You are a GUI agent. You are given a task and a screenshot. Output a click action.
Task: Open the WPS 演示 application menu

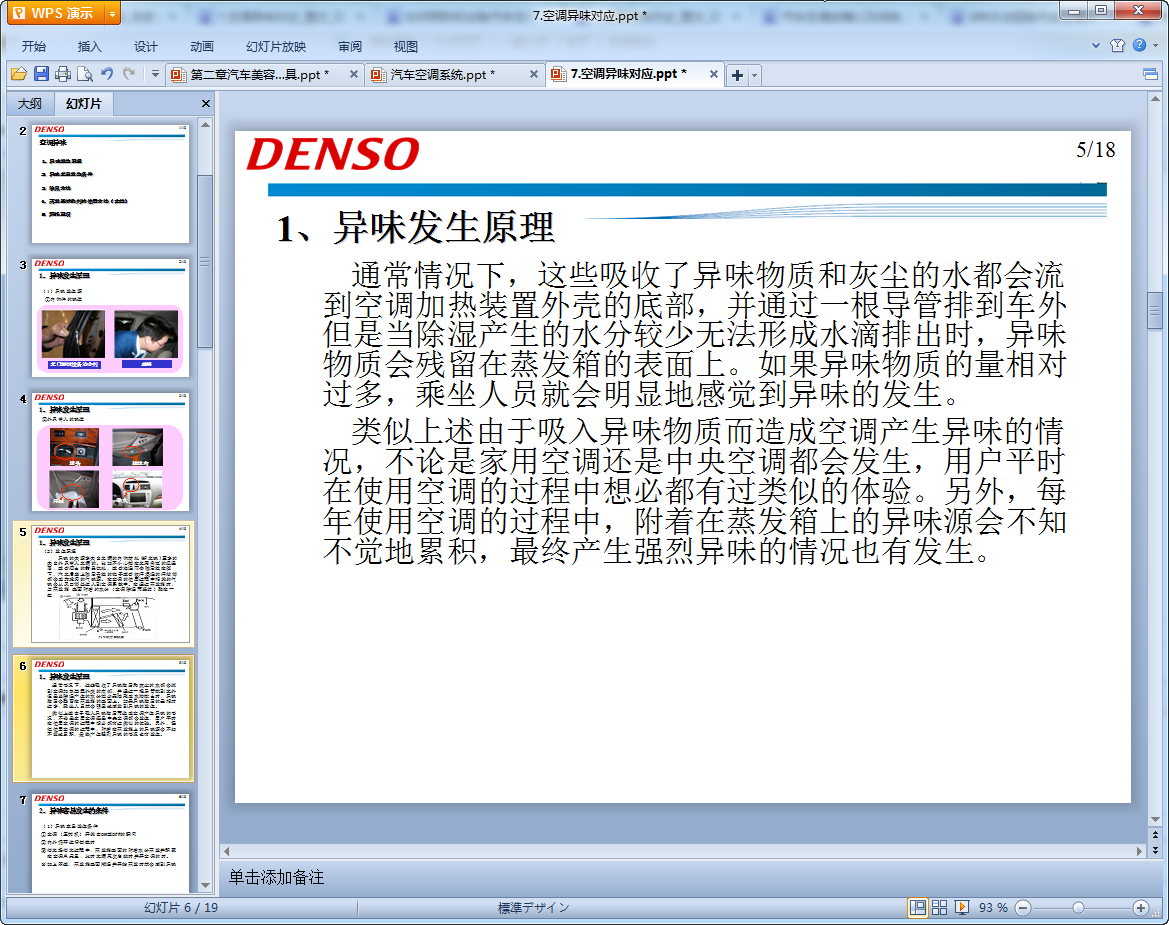coord(55,13)
